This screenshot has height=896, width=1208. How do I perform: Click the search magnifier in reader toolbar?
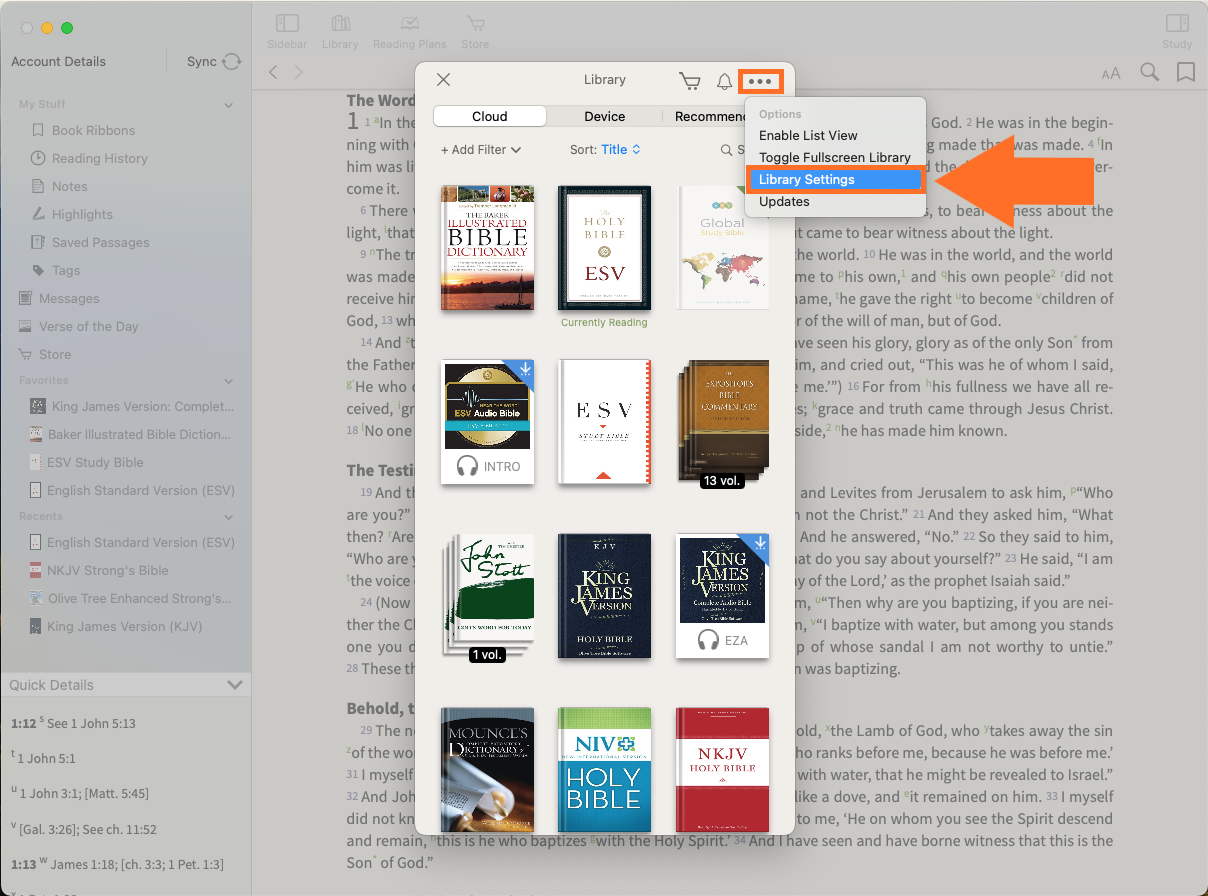[x=1150, y=72]
